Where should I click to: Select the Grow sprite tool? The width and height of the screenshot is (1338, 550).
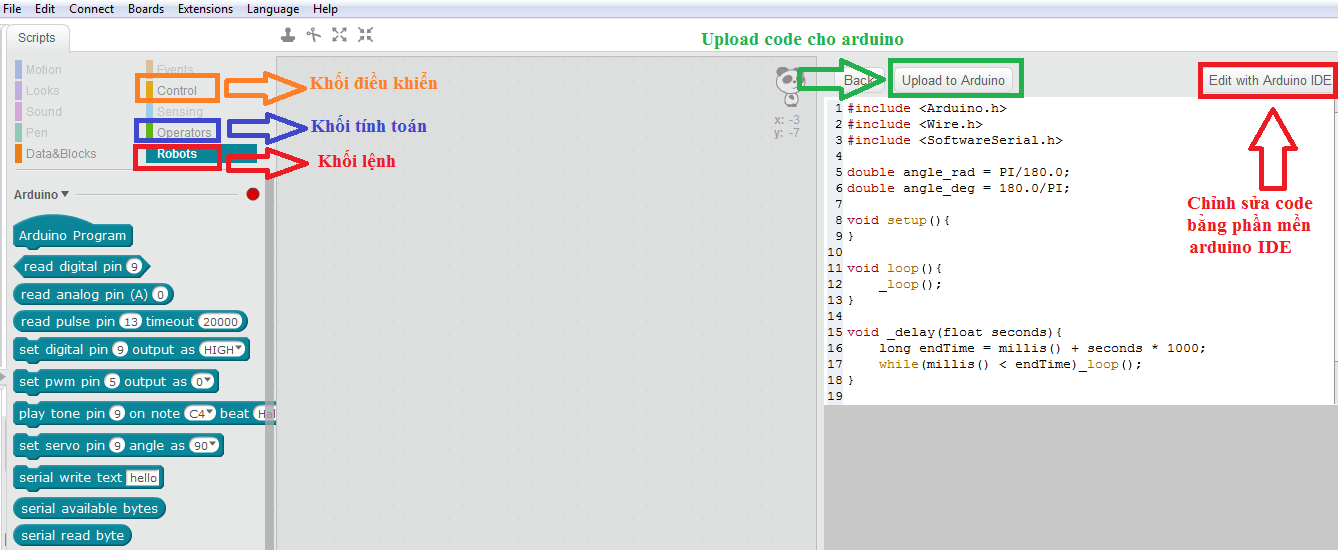point(340,35)
